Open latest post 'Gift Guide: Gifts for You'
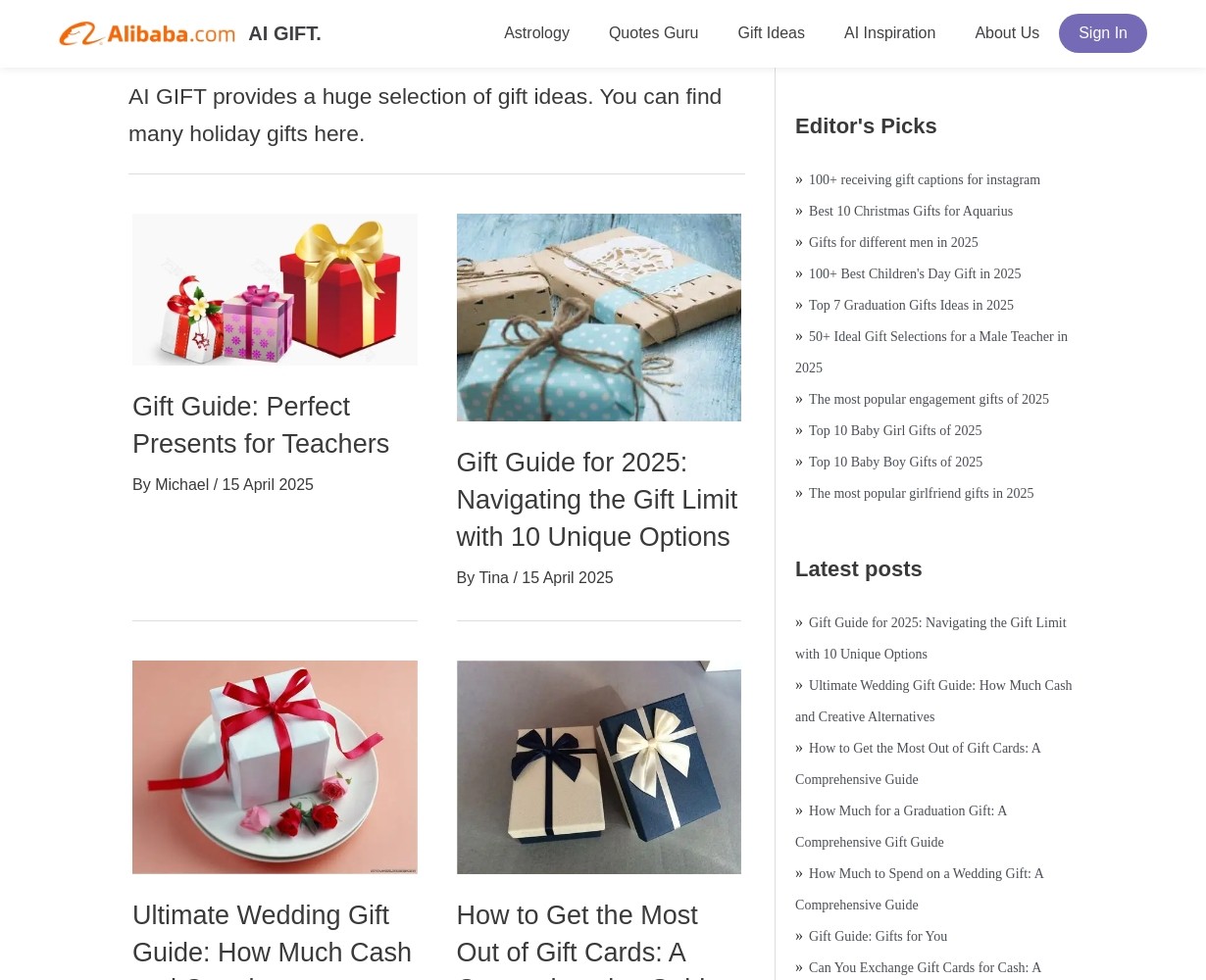Screen dimensions: 1206x980 (x=878, y=936)
